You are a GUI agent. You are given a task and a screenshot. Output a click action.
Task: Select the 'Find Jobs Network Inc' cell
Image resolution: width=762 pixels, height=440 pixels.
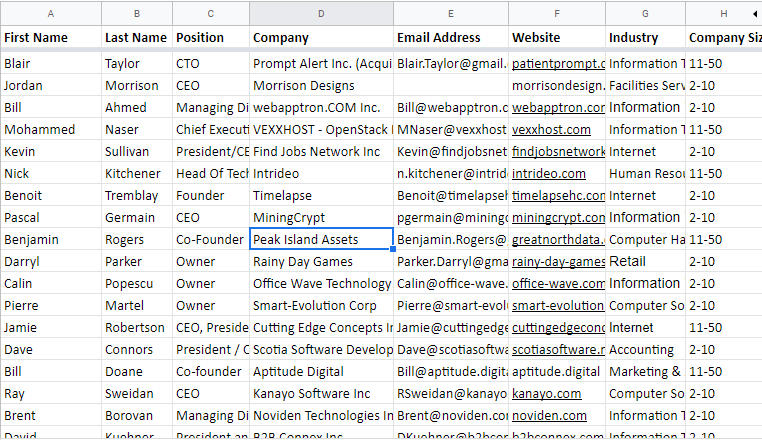tap(321, 152)
